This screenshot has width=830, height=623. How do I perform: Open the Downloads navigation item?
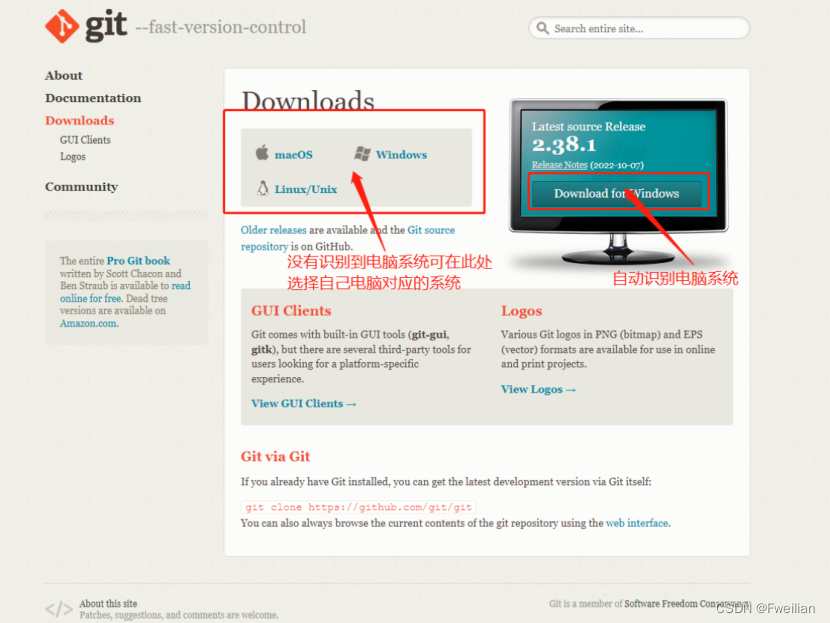coord(79,121)
